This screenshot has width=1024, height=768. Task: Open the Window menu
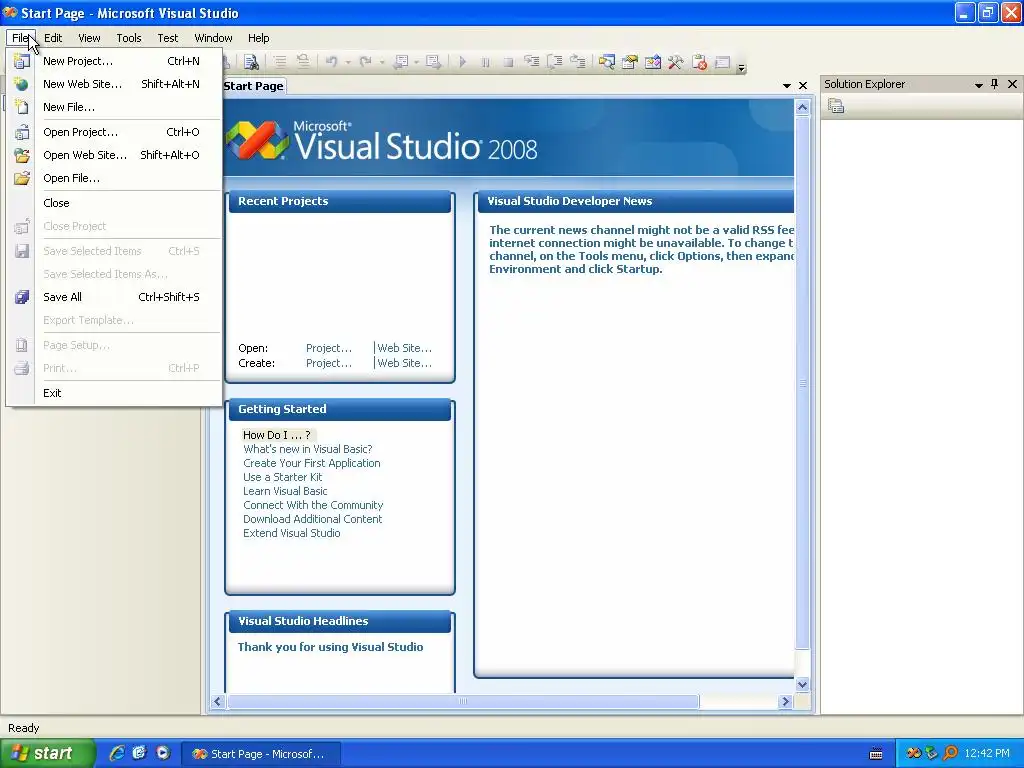213,38
